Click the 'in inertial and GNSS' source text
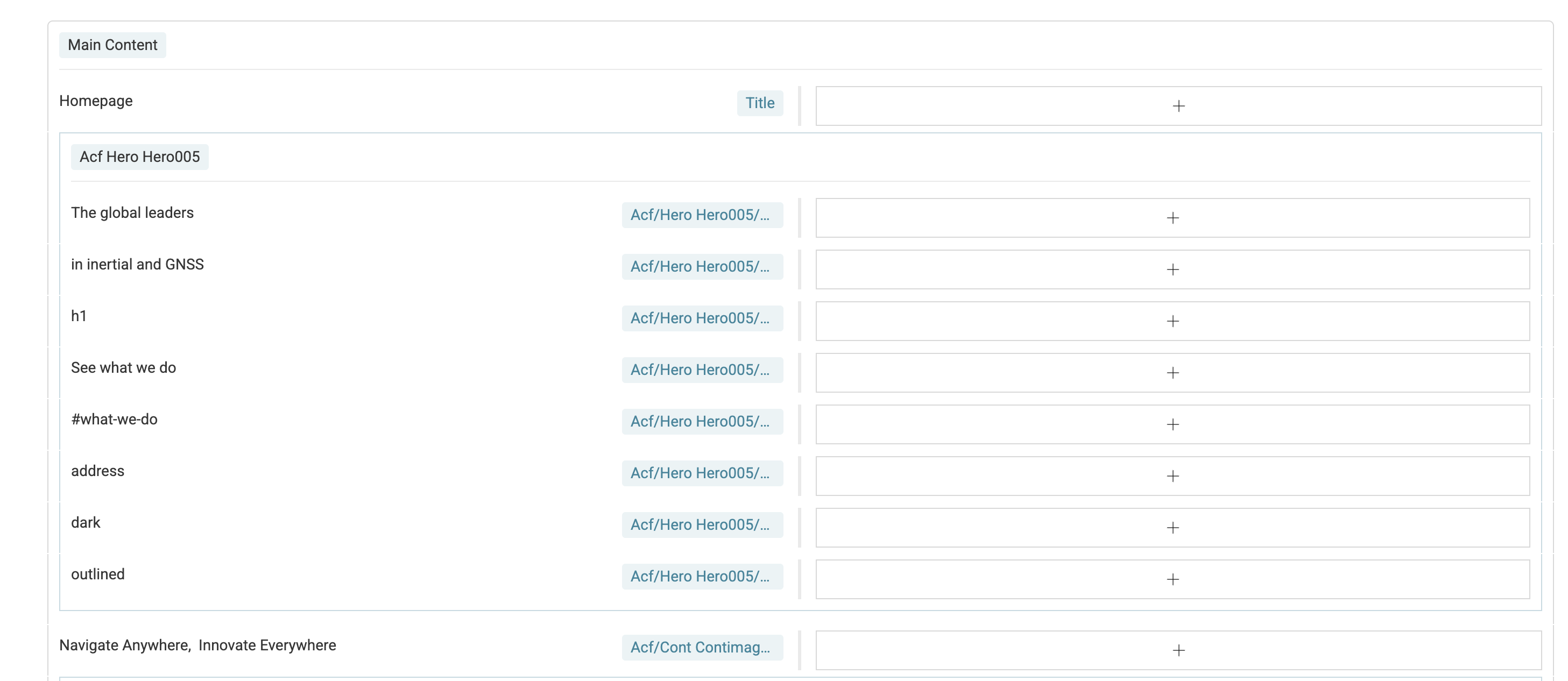The height and width of the screenshot is (681, 1568). [x=138, y=265]
